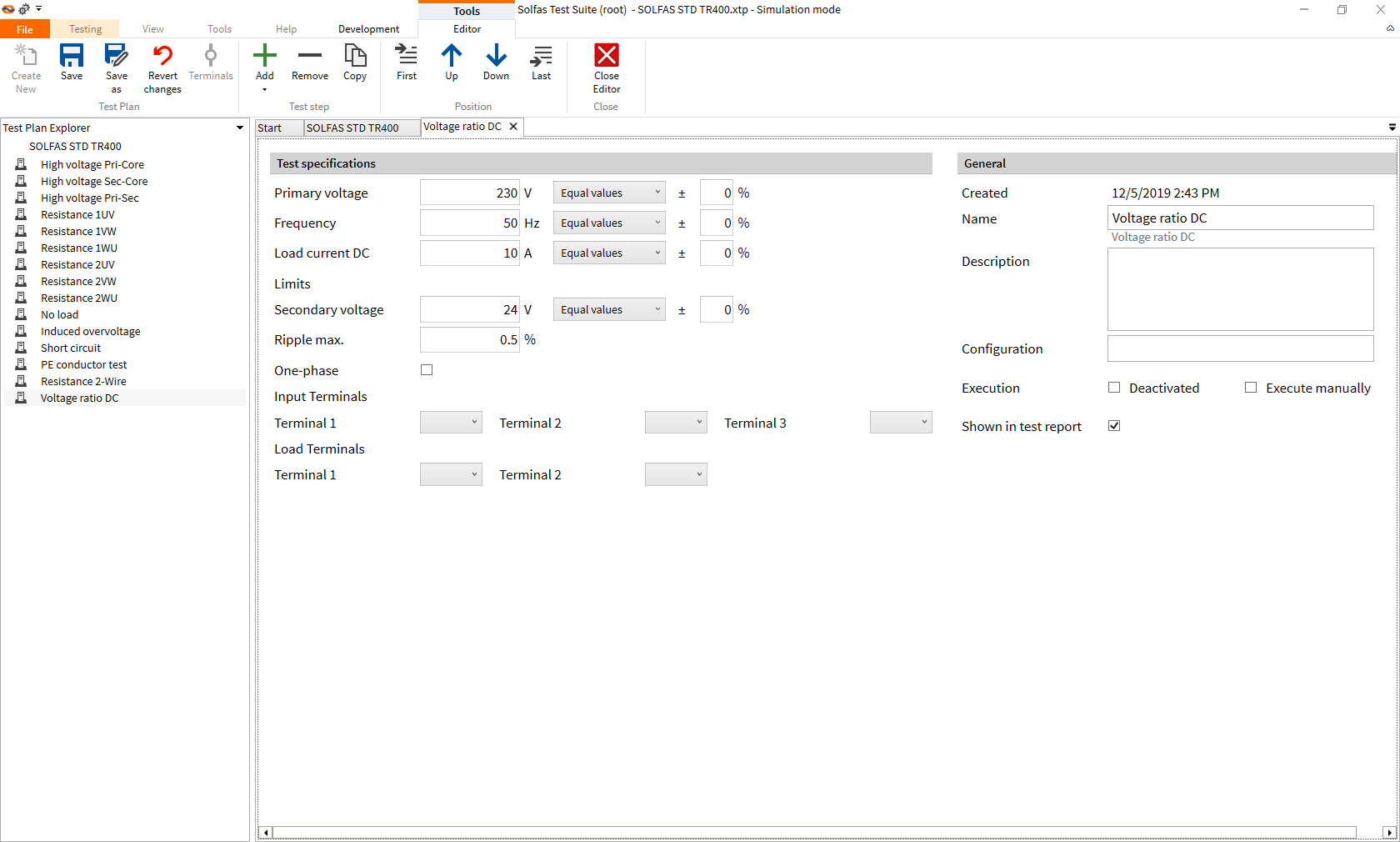Open Load current DC Equal values dropdown
Screen dimensions: 1400x842
[609, 253]
